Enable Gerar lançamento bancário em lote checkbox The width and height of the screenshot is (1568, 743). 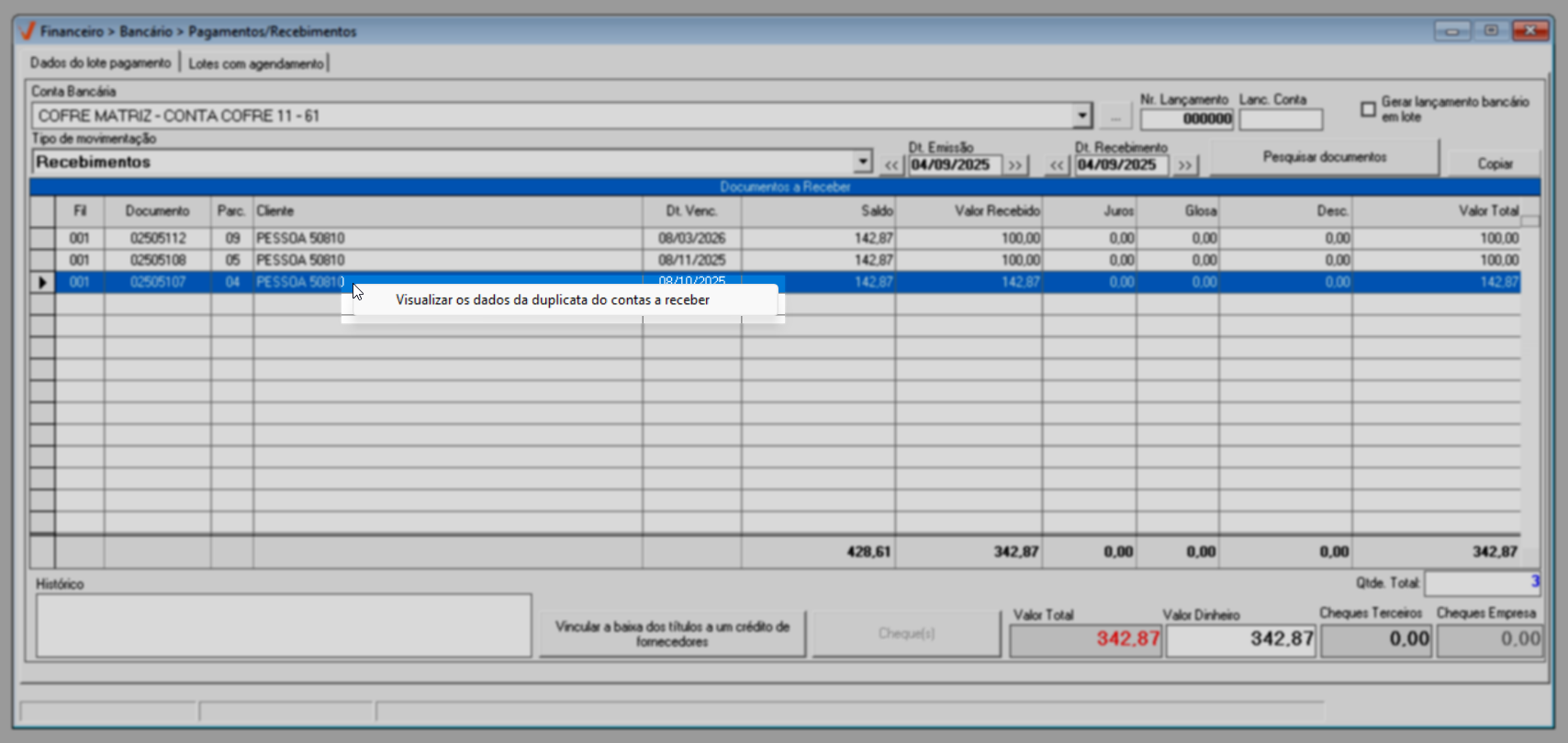1368,109
